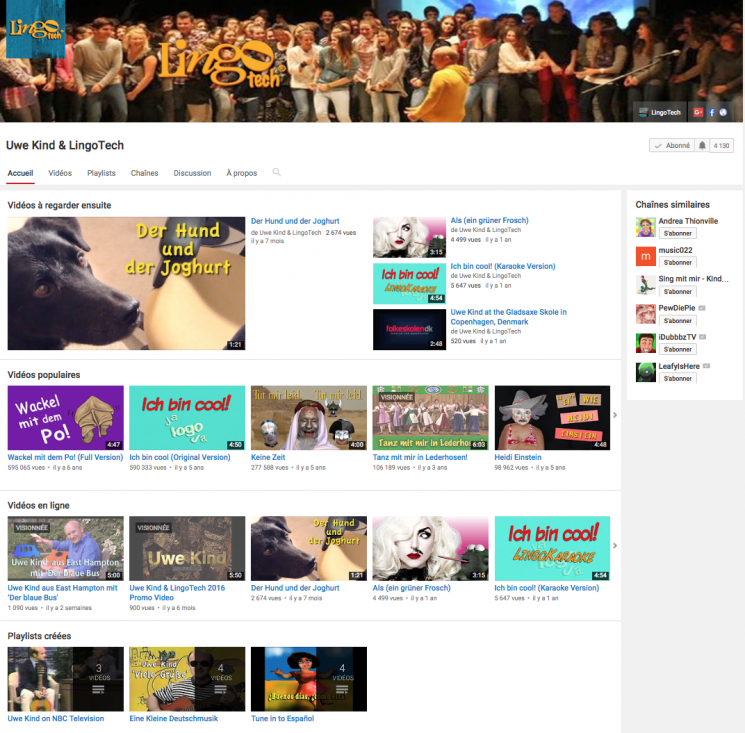Open the À propos tab
The width and height of the screenshot is (745, 733).
point(241,173)
